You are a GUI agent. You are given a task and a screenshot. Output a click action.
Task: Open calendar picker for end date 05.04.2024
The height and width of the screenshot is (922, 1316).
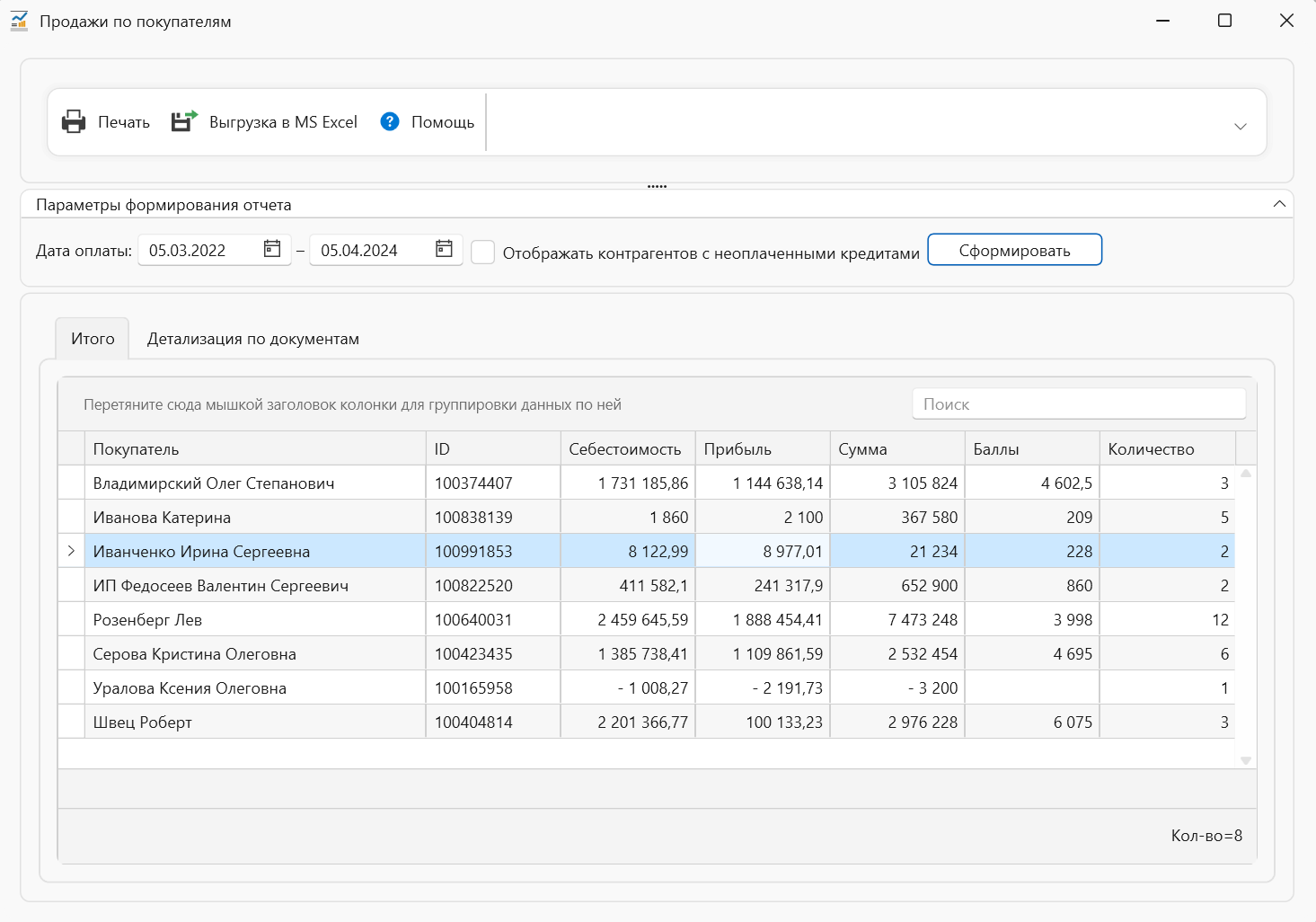pyautogui.click(x=444, y=249)
